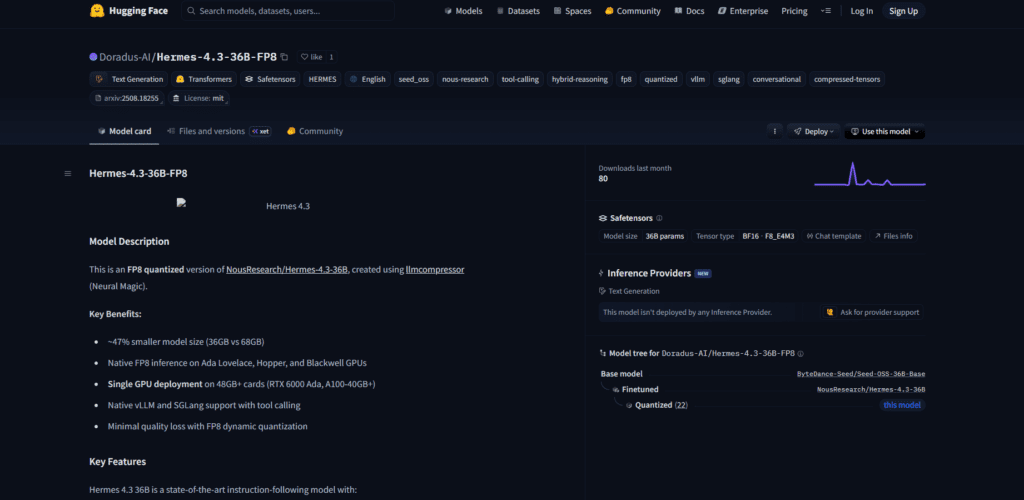The image size is (1024, 500).
Task: Select the hybrid-reasoning tag
Action: click(579, 79)
